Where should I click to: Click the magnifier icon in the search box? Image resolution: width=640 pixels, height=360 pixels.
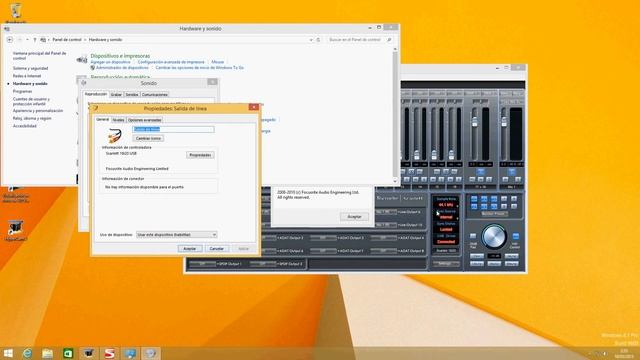(389, 40)
